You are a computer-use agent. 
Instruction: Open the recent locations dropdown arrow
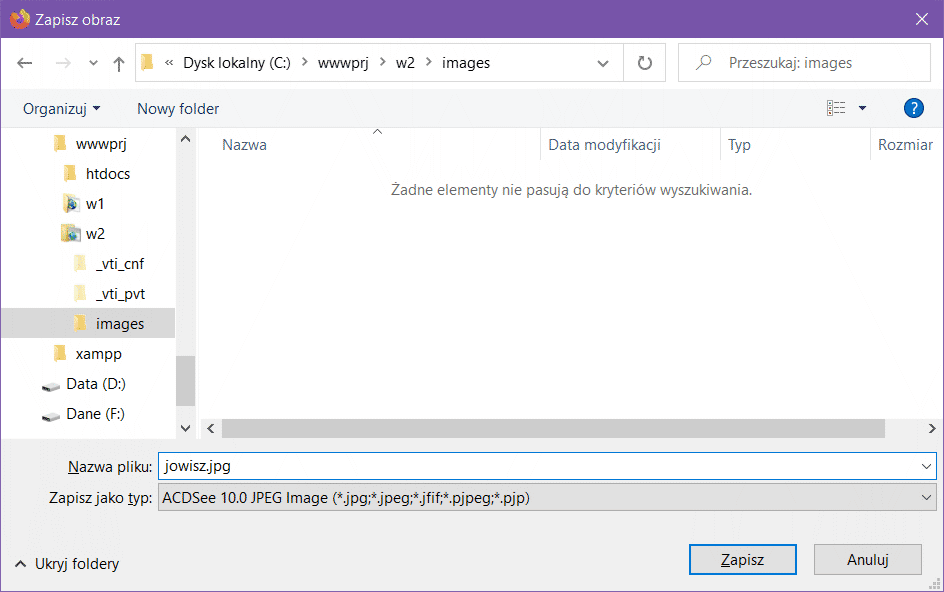[94, 63]
